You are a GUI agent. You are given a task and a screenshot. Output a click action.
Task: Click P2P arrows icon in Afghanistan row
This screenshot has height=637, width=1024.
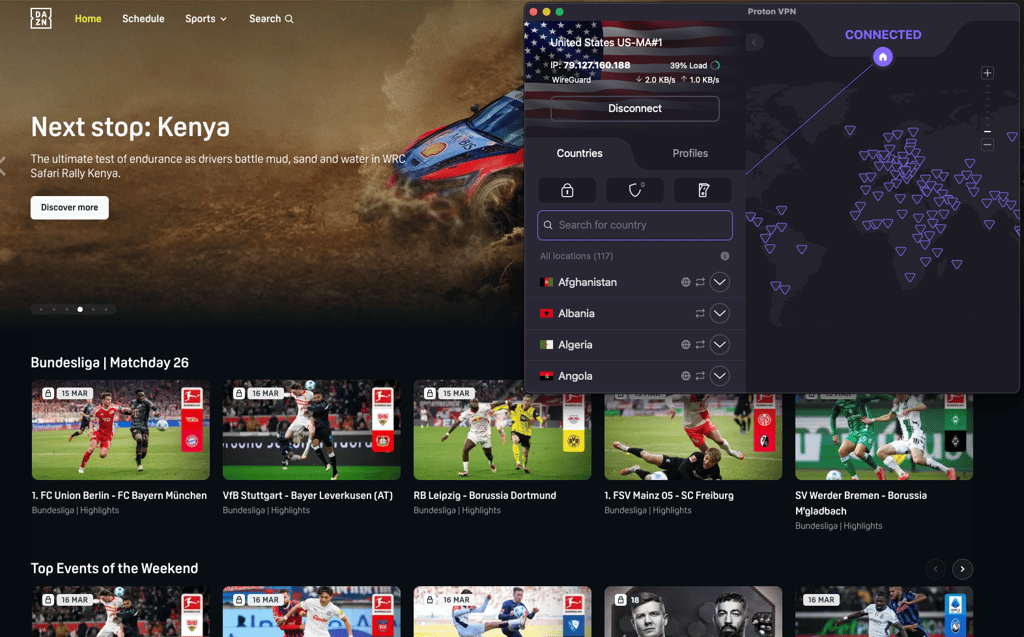tap(700, 282)
